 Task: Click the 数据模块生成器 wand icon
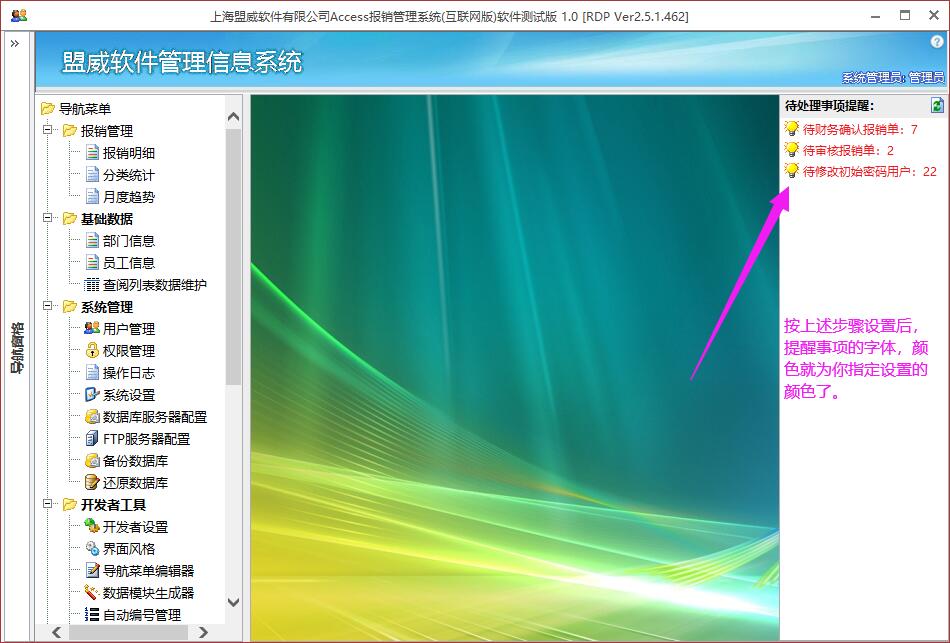click(x=92, y=592)
